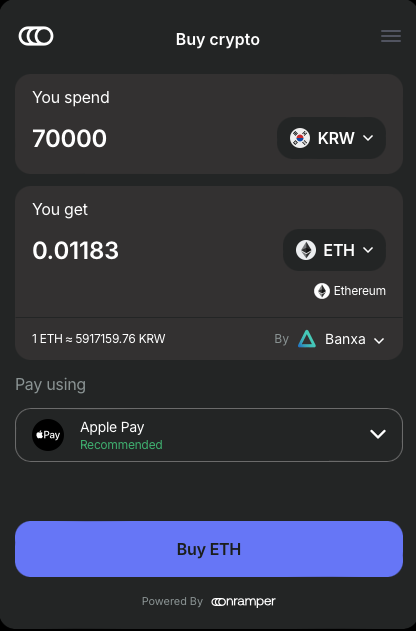Viewport: 416px width, 631px height.
Task: Click the Onramper logo in footer
Action: (243, 602)
